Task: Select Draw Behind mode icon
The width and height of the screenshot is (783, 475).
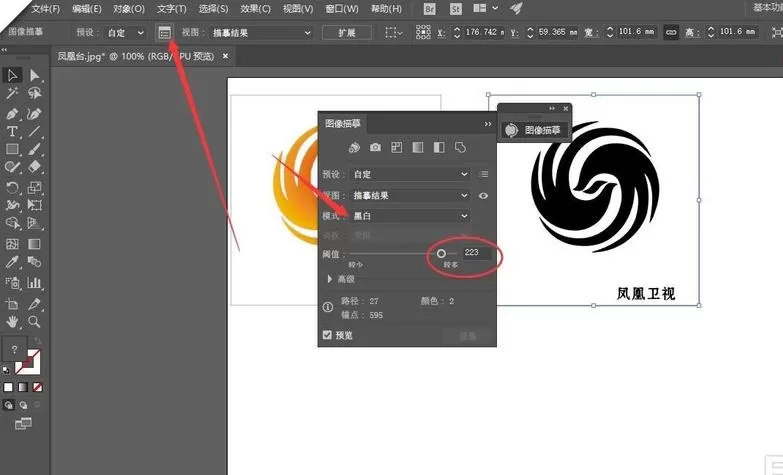Action: [x=23, y=405]
